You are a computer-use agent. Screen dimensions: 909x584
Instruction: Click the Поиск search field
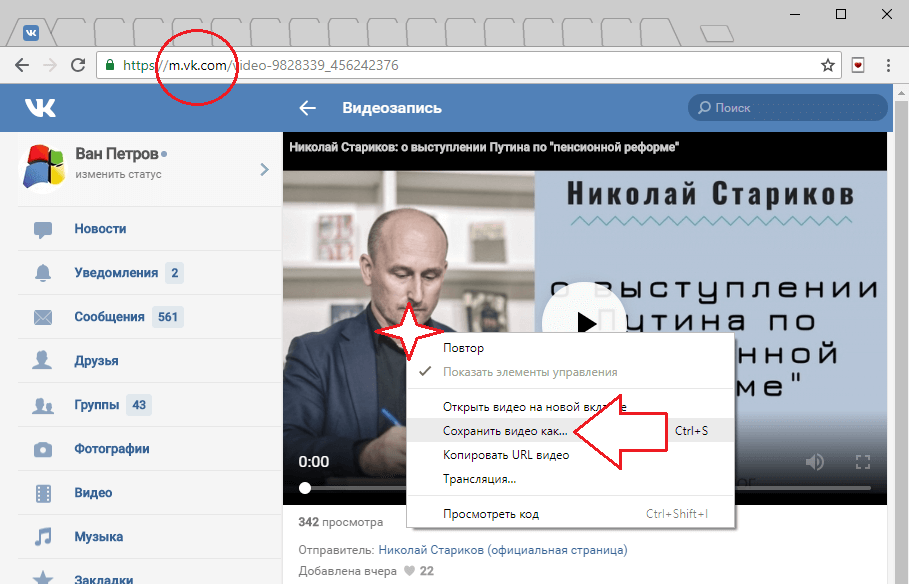(787, 108)
